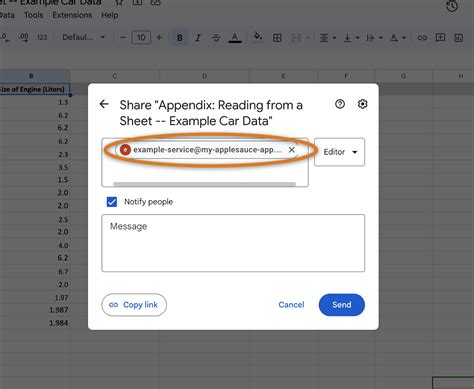
Task: Open share settings gear icon
Action: (362, 104)
